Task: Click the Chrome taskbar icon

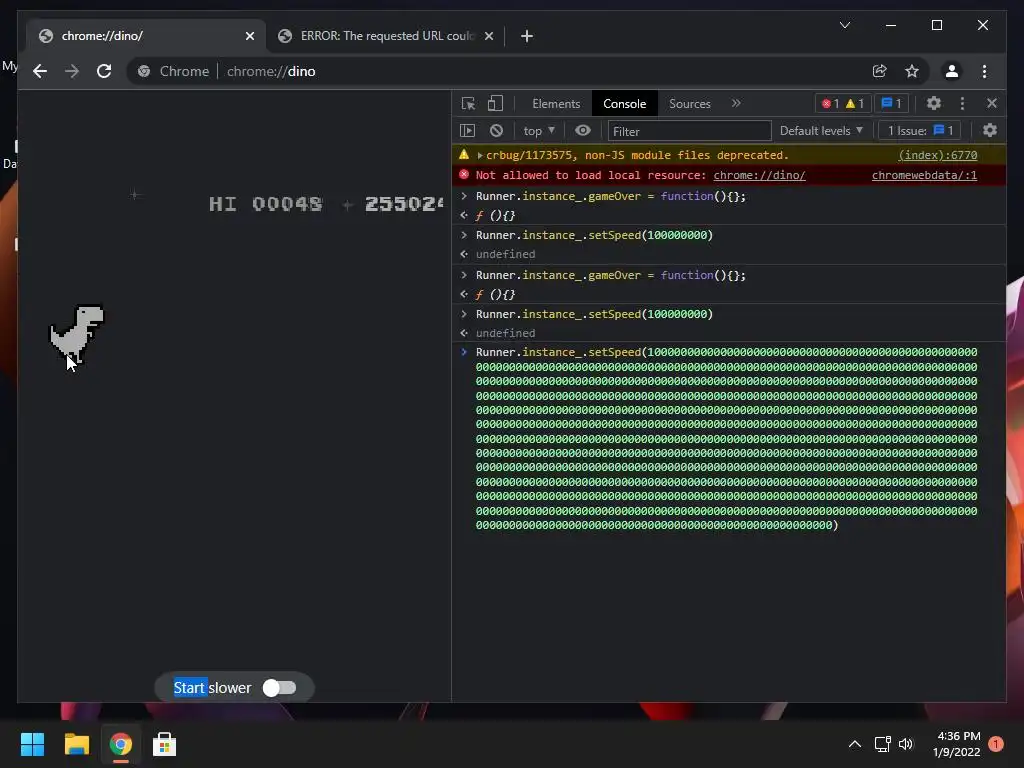Action: coord(120,744)
